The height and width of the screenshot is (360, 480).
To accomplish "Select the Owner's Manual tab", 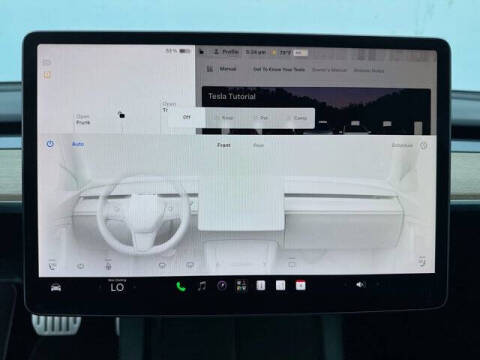I will [329, 70].
